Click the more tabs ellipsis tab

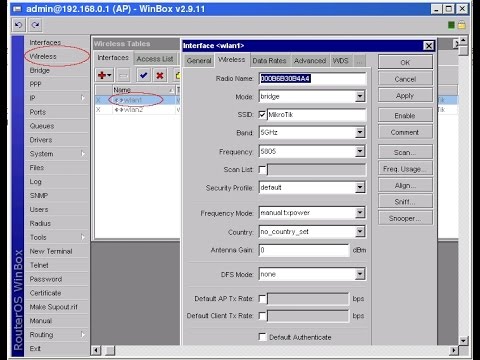point(359,61)
